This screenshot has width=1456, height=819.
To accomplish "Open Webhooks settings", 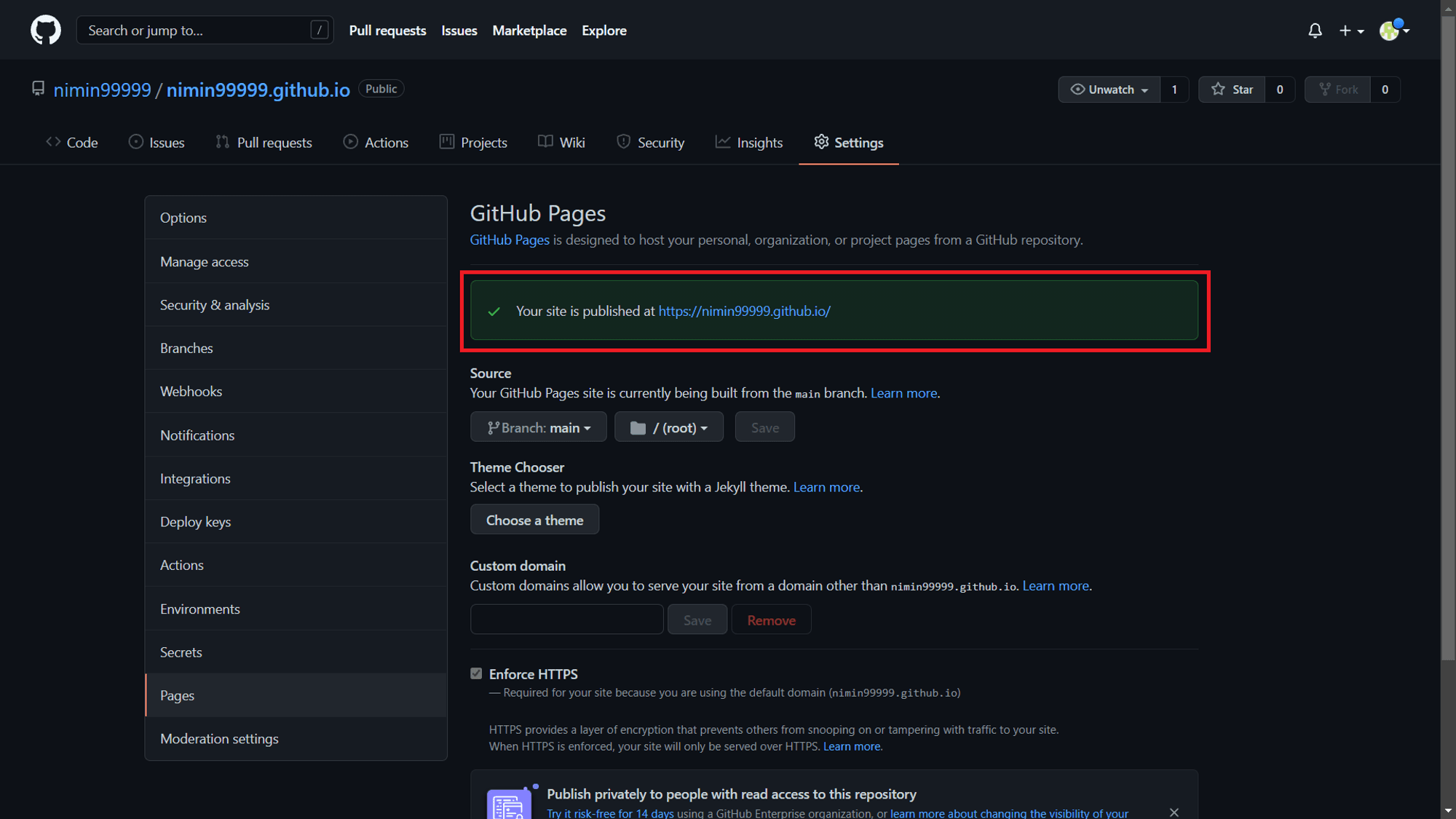I will (x=296, y=392).
